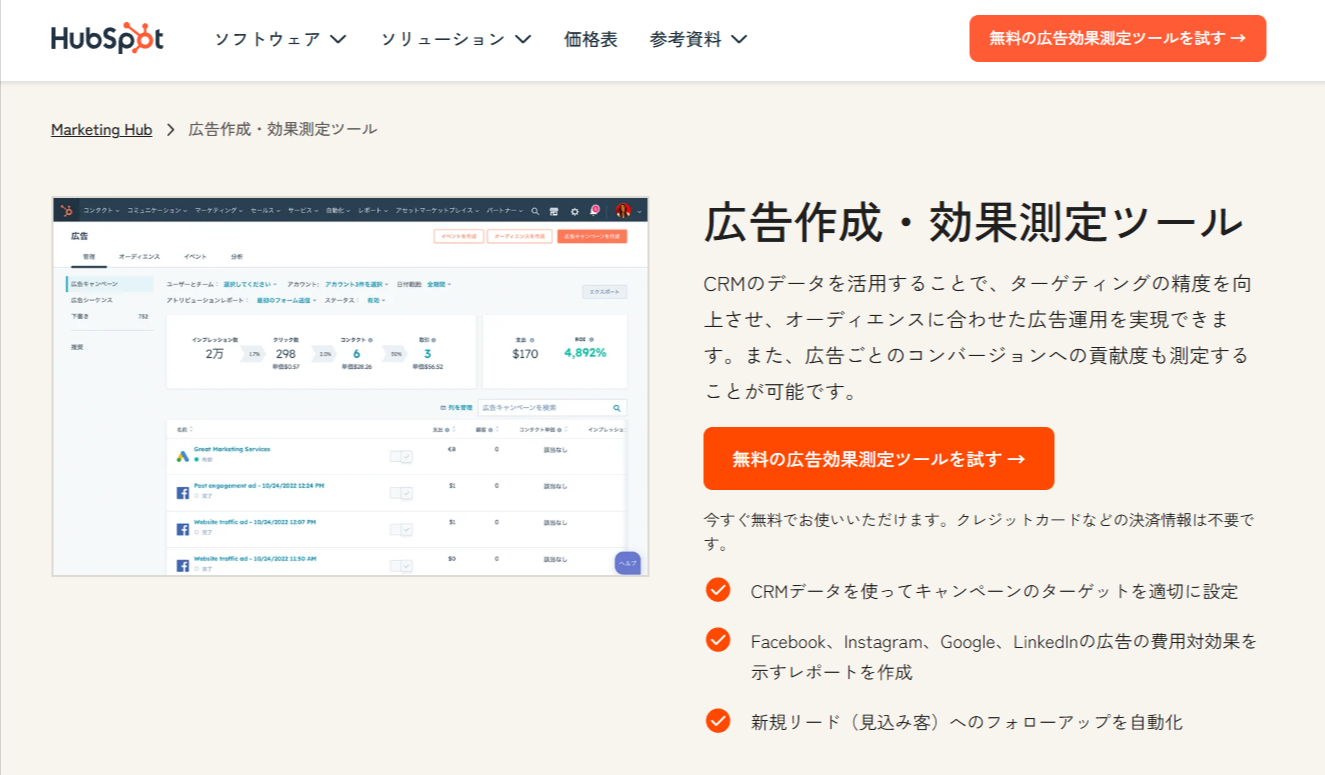1325x775 pixels.
Task: Expand the ソフトウェア dropdown in the top navigation
Action: click(279, 39)
